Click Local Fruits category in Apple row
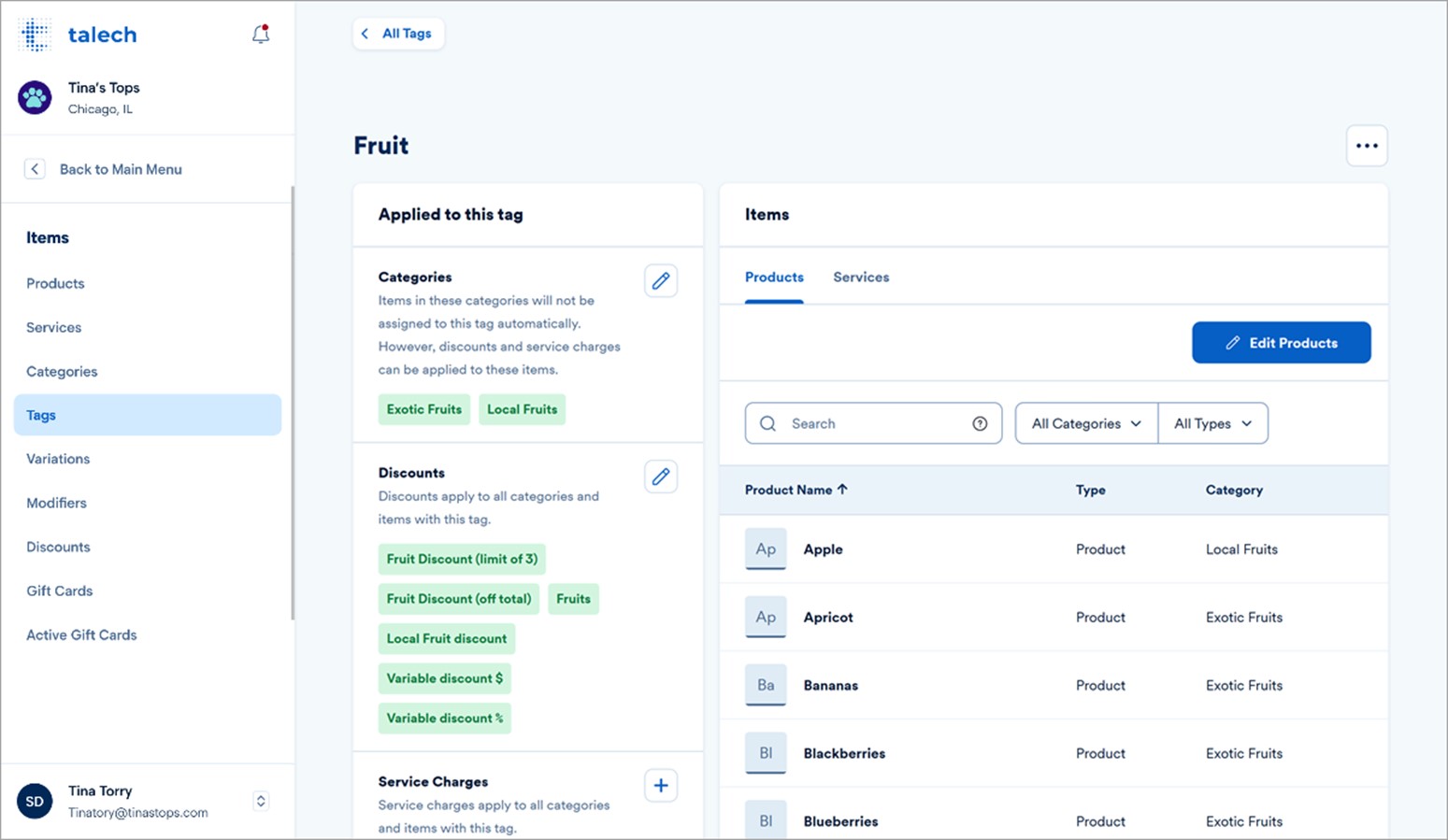 pos(1241,549)
